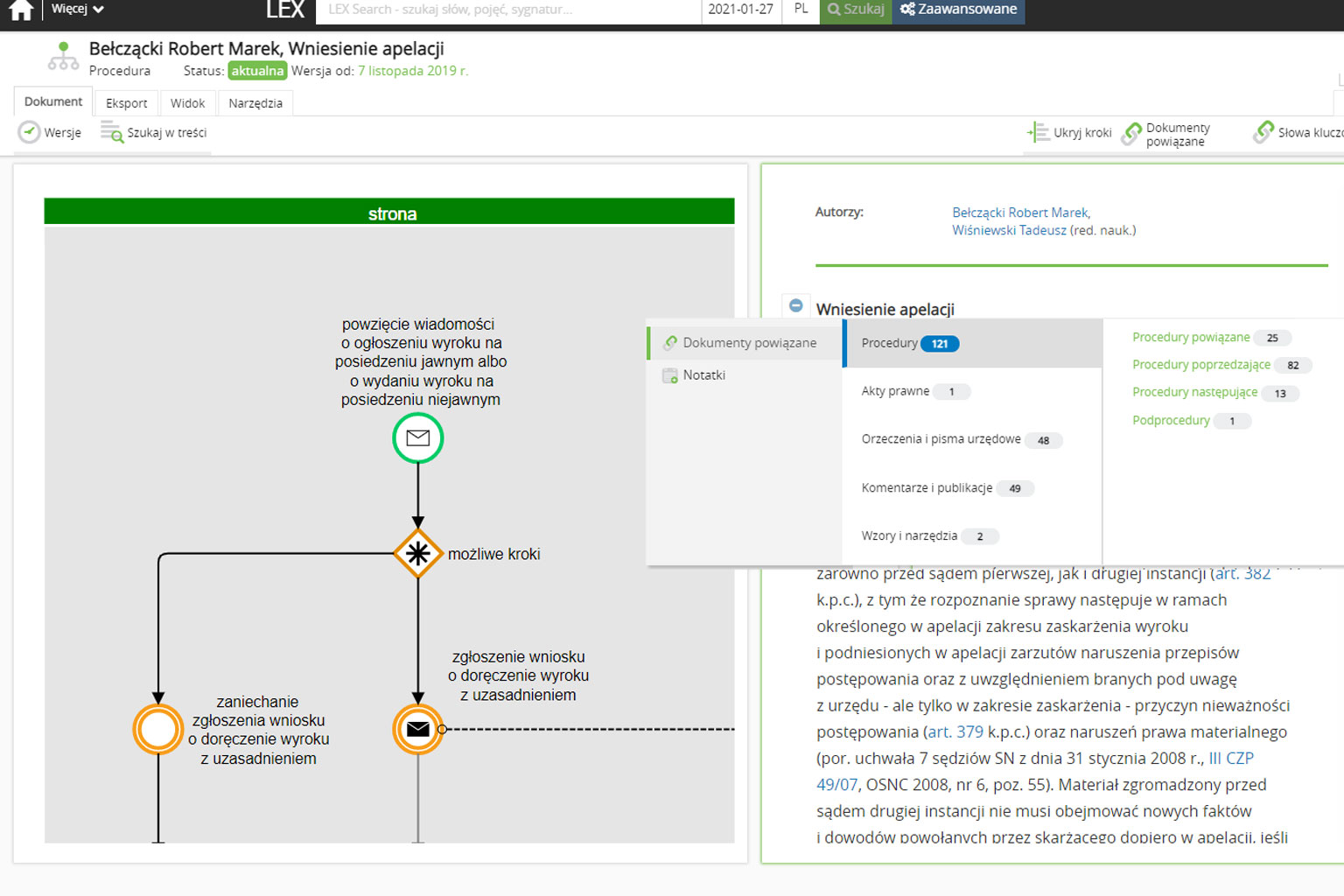Open the Więcej dropdown menu
The height and width of the screenshot is (896, 1344).
(77, 9)
